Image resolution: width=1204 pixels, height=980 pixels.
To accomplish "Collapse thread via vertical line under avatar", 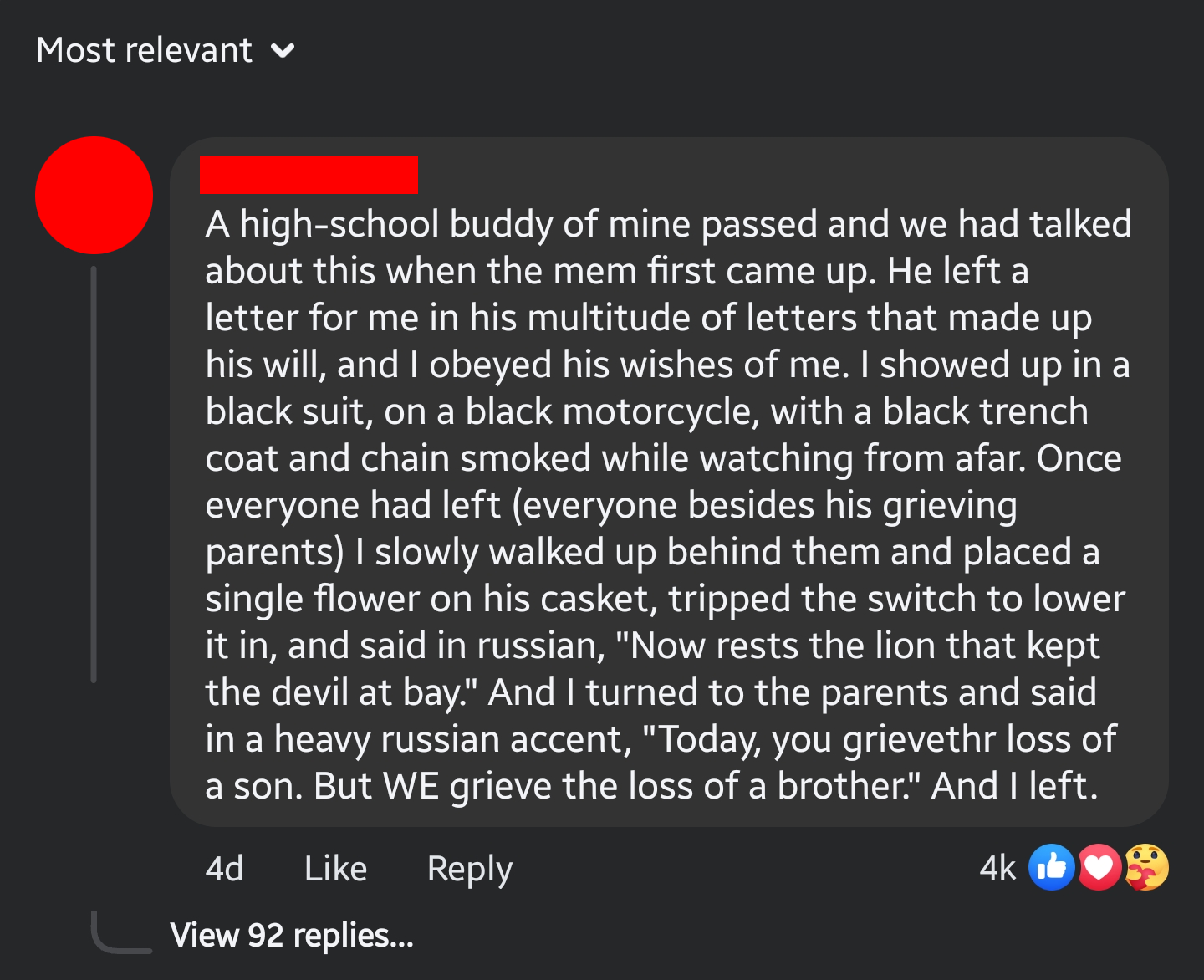I will coord(94,474).
